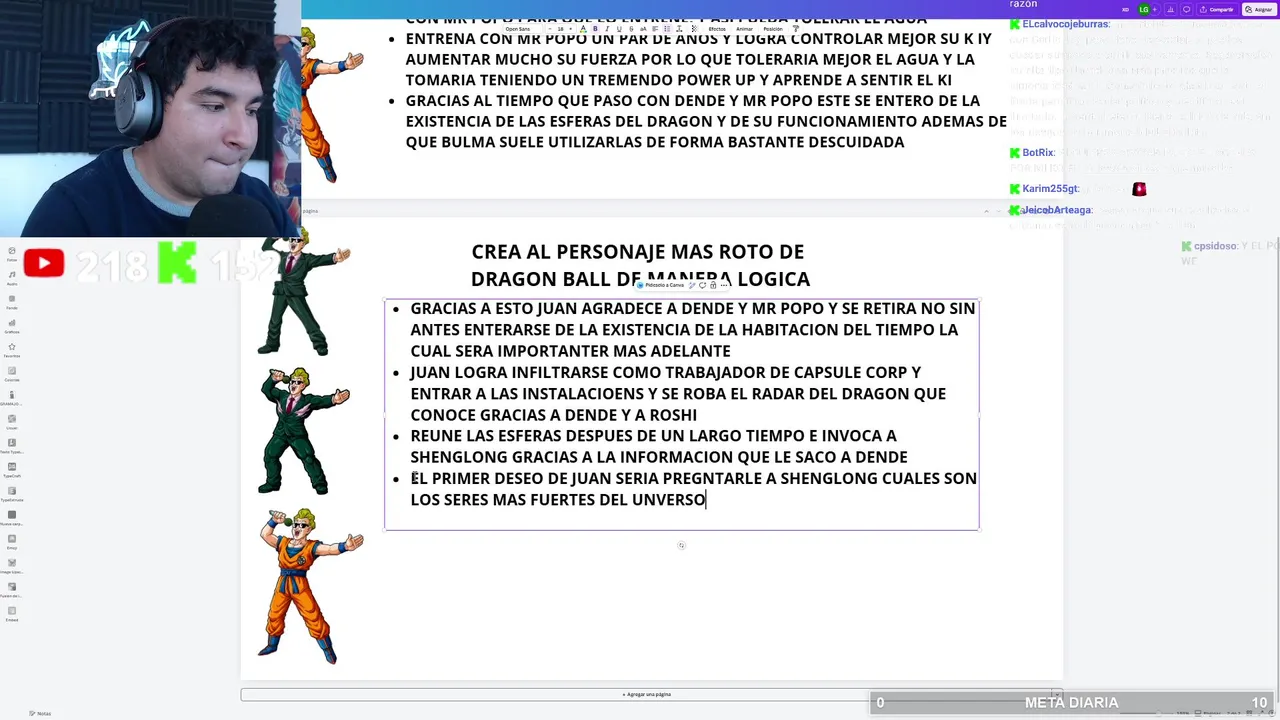Open the Colorize app in sidebar
Viewport: 1280px width, 720px height.
(12, 372)
